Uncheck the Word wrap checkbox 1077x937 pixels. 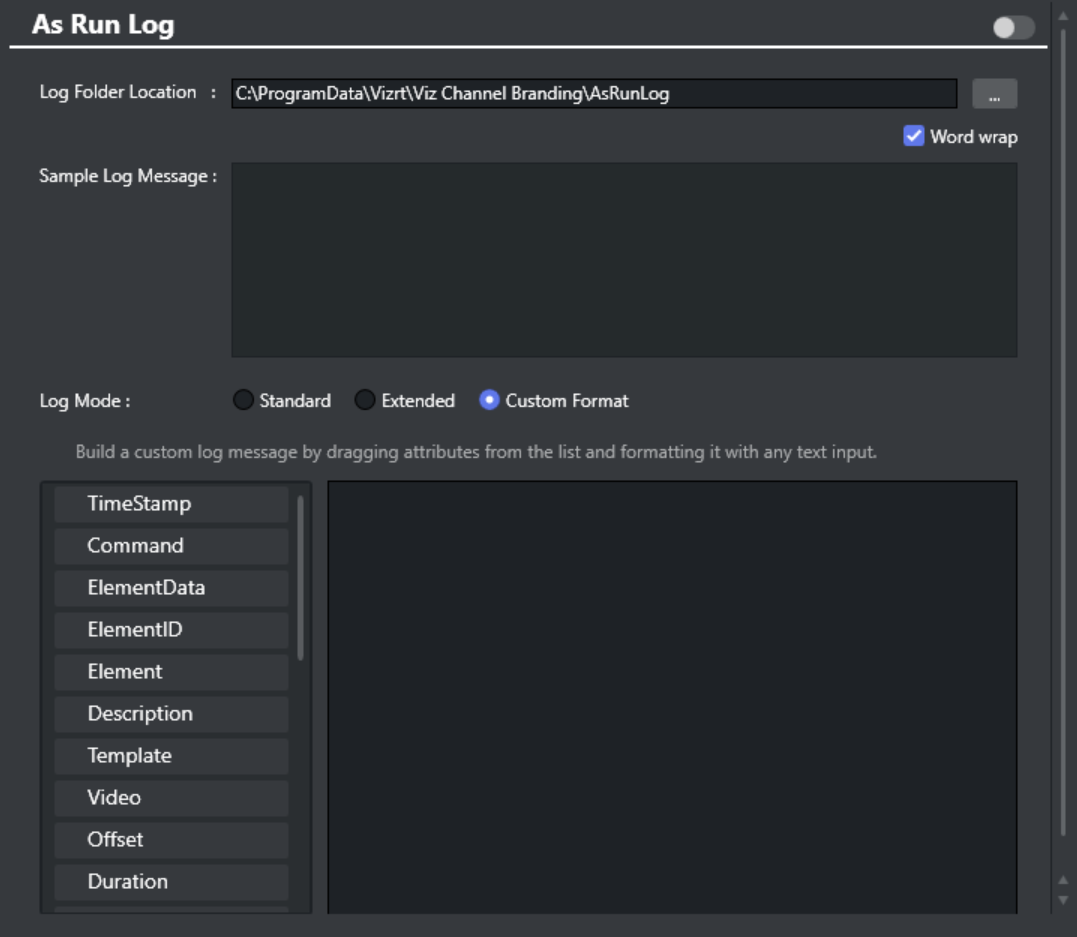pos(914,136)
